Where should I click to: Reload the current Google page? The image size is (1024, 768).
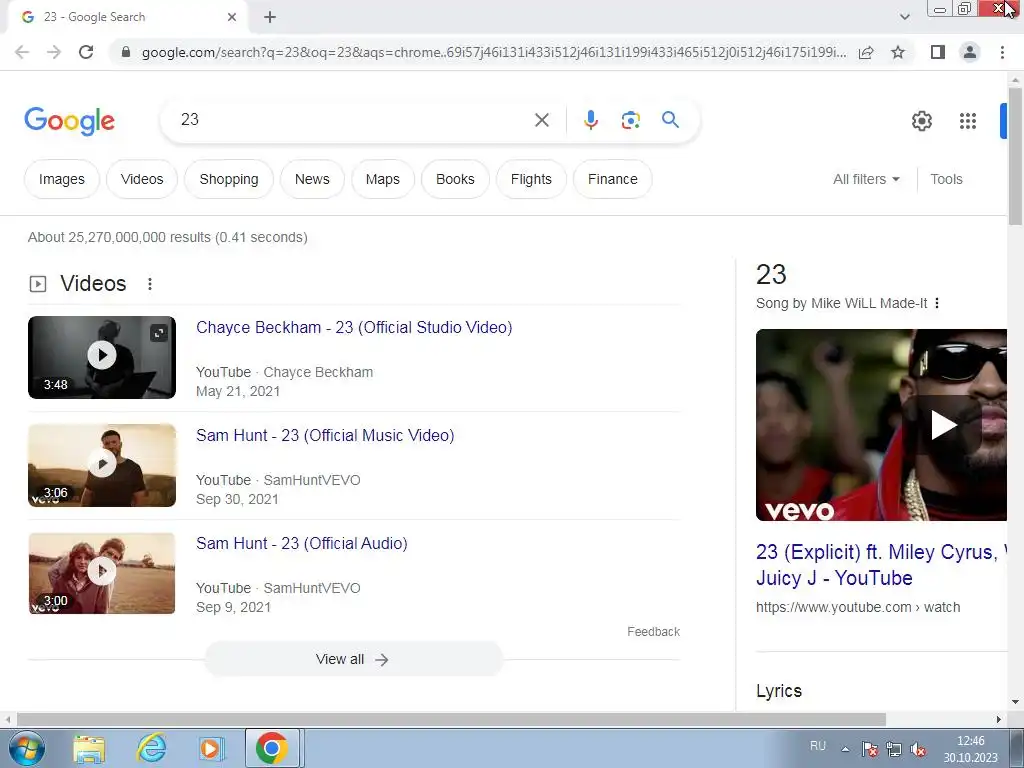pyautogui.click(x=86, y=52)
